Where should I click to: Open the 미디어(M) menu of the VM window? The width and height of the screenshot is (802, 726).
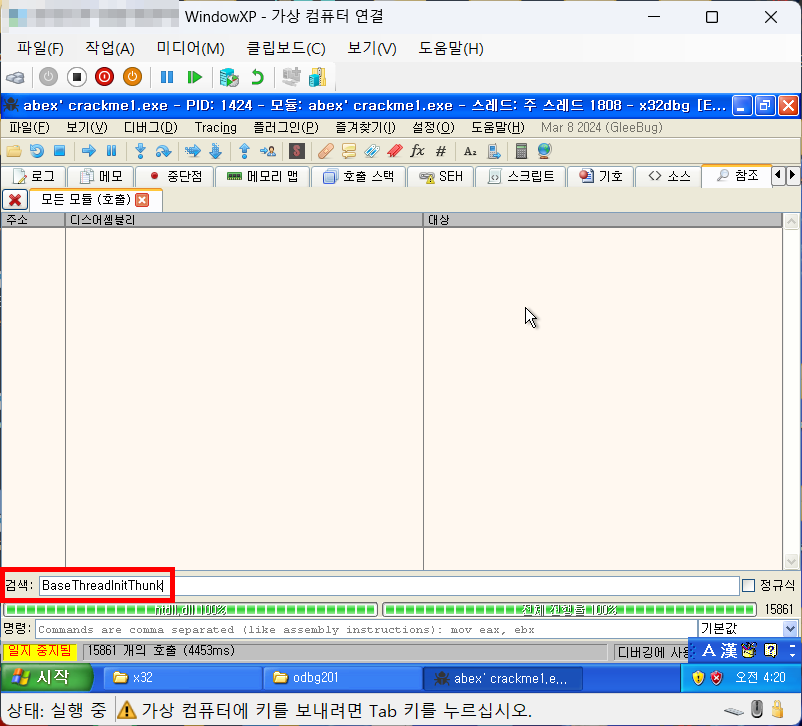tap(190, 49)
